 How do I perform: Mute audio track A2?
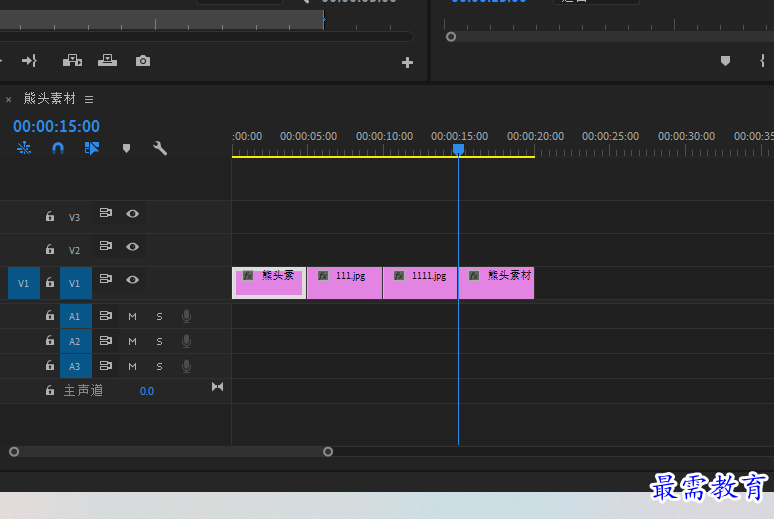[132, 341]
